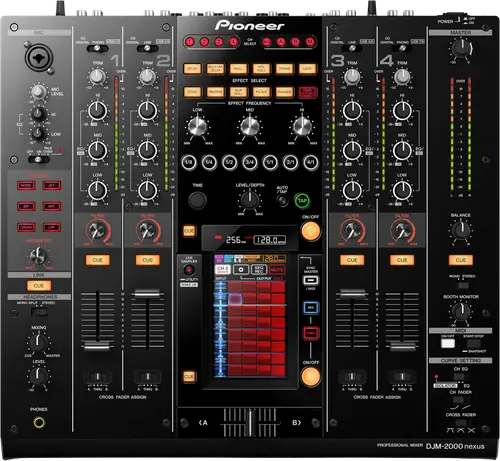500x461 pixels.
Task: Choose the 1/8 beat button
Action: (x=189, y=163)
